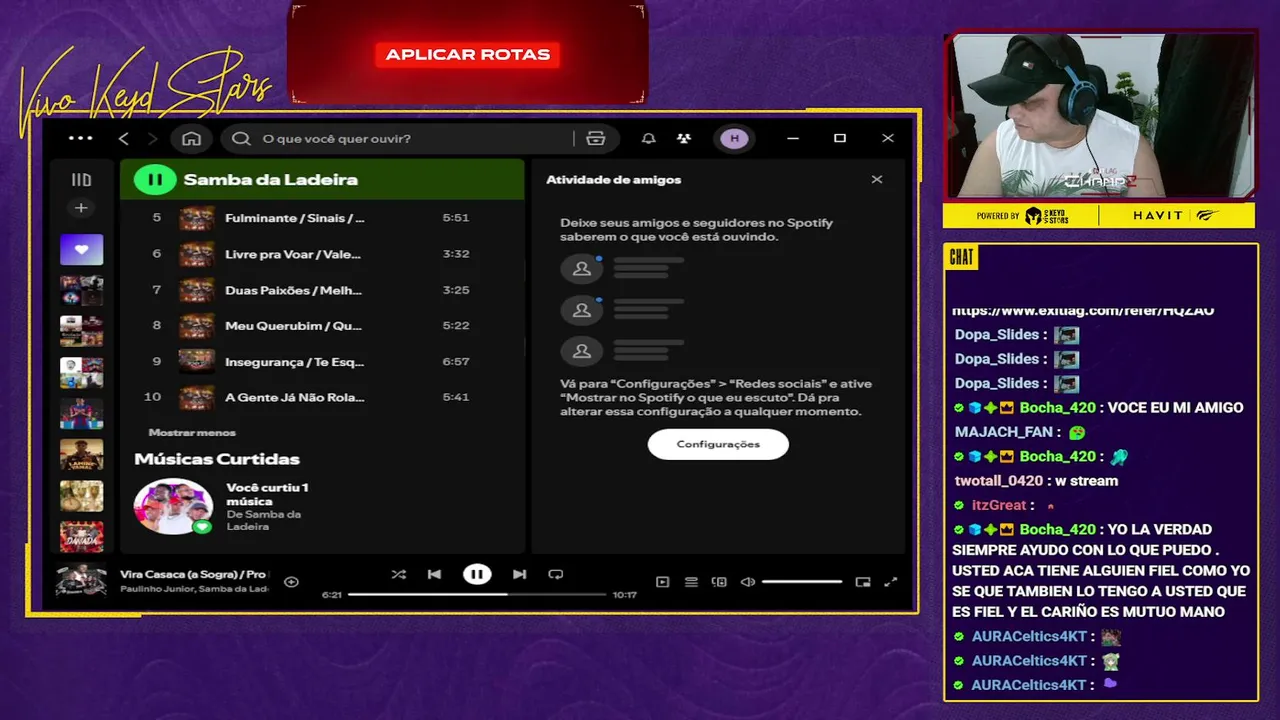Play track 8 Meu Querubim
The height and width of the screenshot is (720, 1280).
[322, 325]
